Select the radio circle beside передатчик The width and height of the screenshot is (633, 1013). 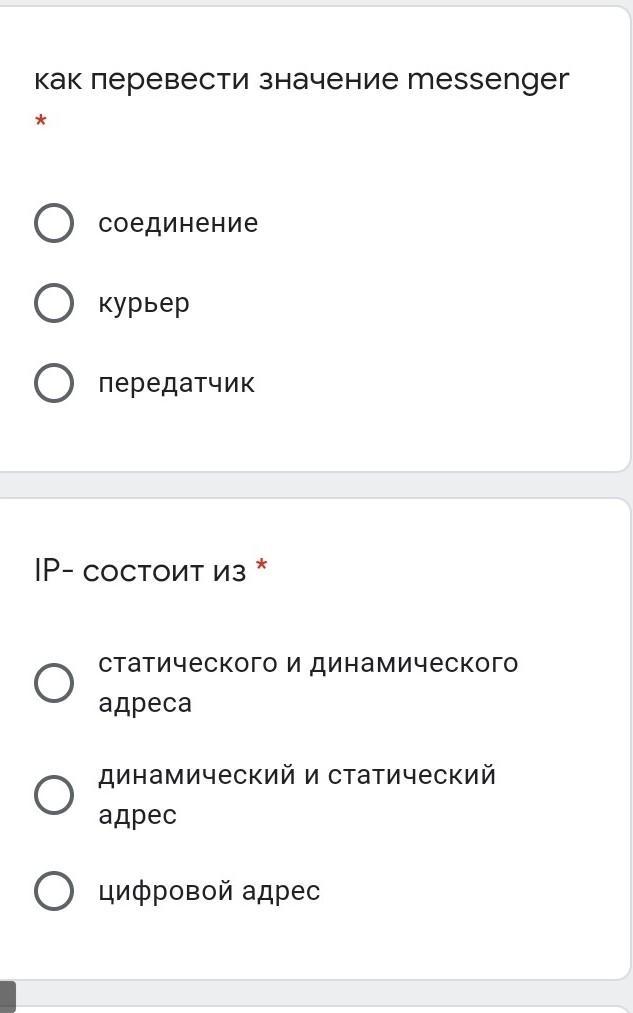54,383
